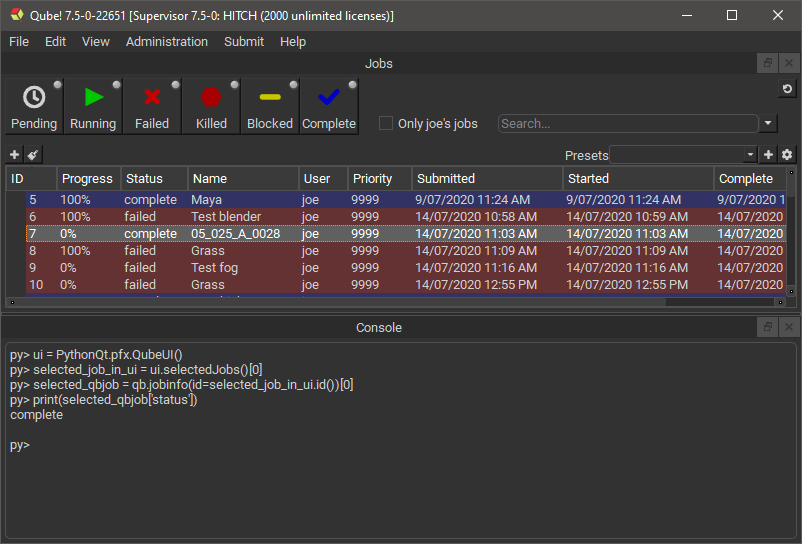The height and width of the screenshot is (544, 802).
Task: Toggle the Killed jobs filter
Action: 211,107
